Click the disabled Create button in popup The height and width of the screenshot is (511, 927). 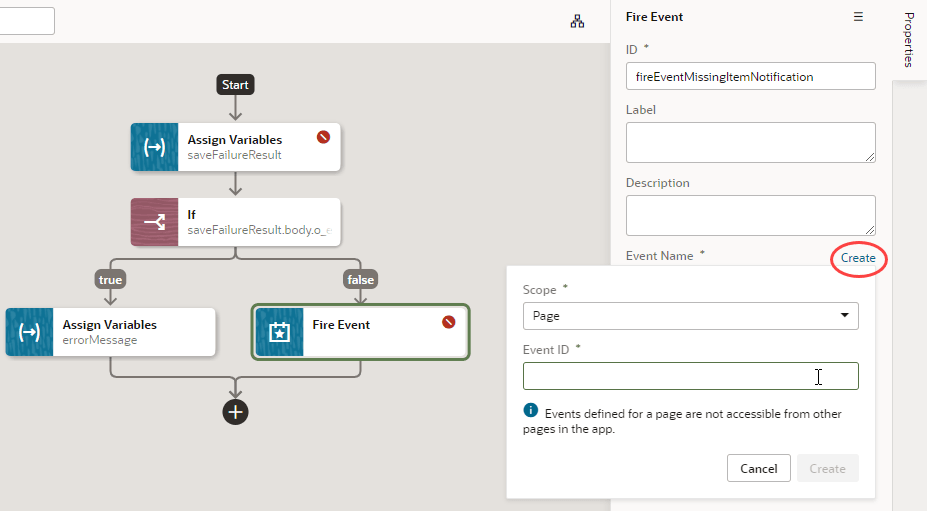[827, 468]
